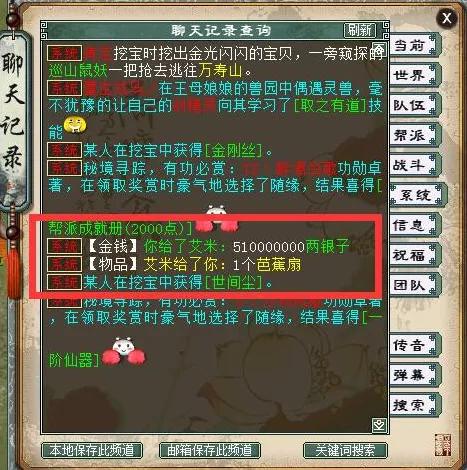View the 祝福 channel tab
This screenshot has width=467, height=470.
tap(413, 255)
